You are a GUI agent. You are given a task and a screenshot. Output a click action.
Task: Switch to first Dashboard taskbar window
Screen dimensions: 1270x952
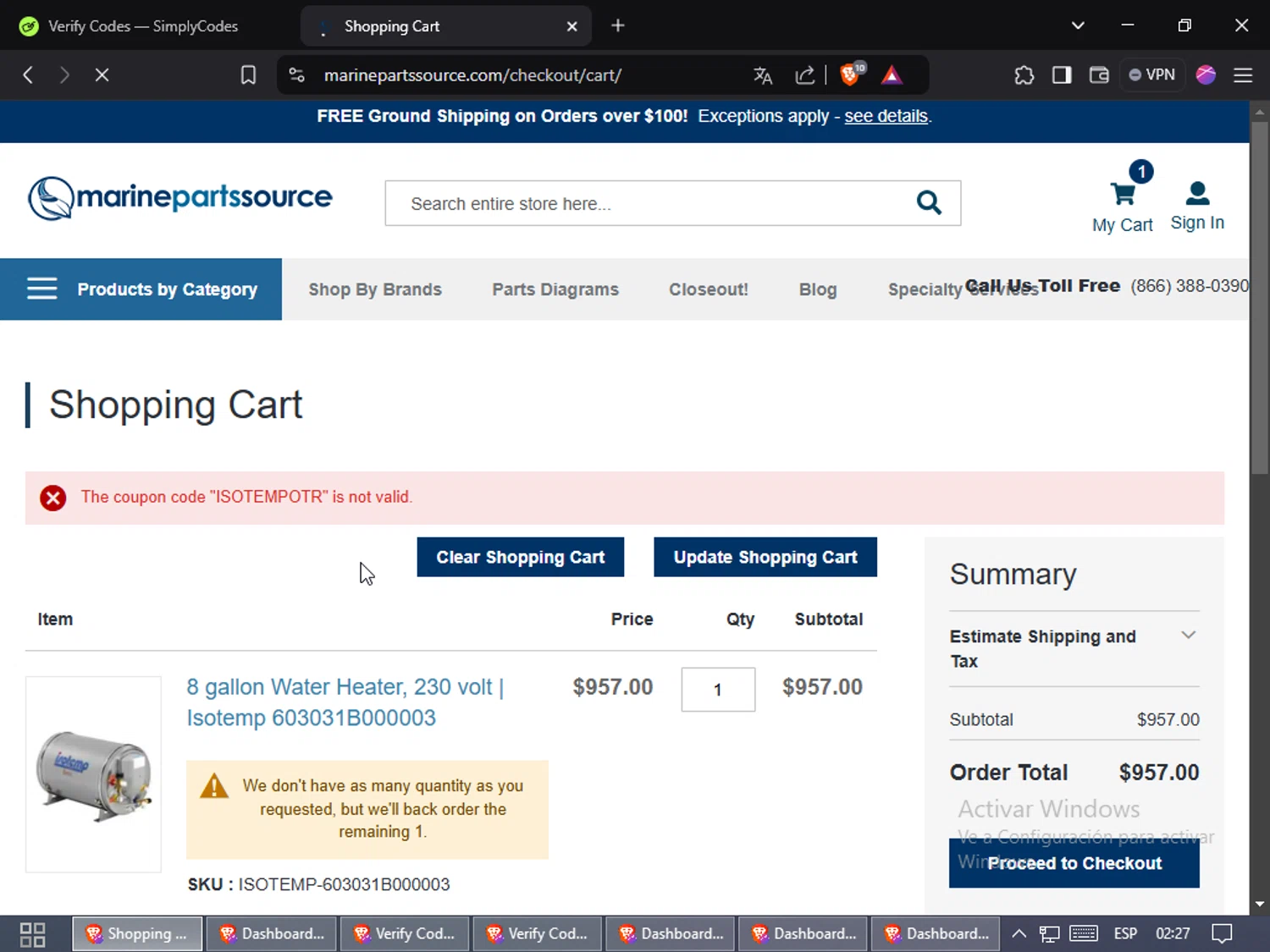click(271, 934)
